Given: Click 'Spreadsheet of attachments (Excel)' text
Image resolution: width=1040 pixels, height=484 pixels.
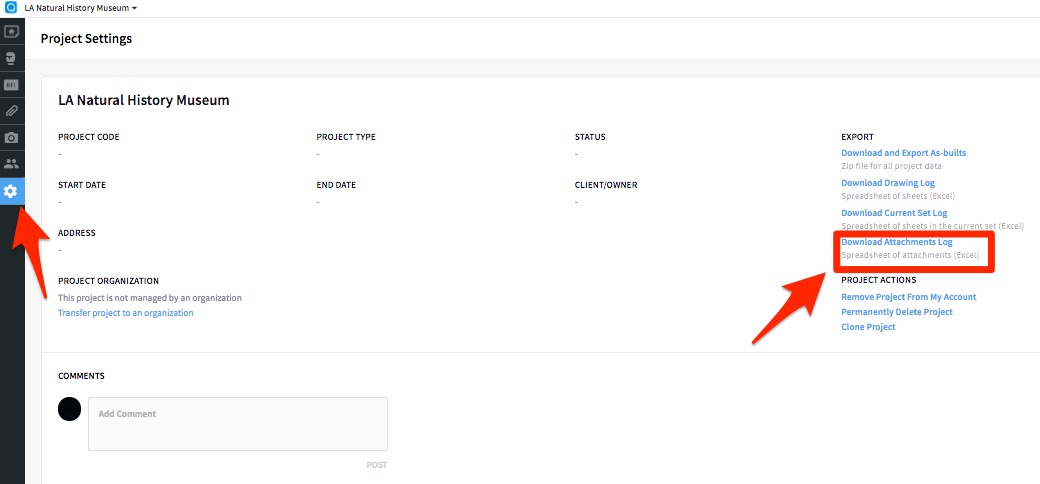Looking at the screenshot, I should pos(910,255).
